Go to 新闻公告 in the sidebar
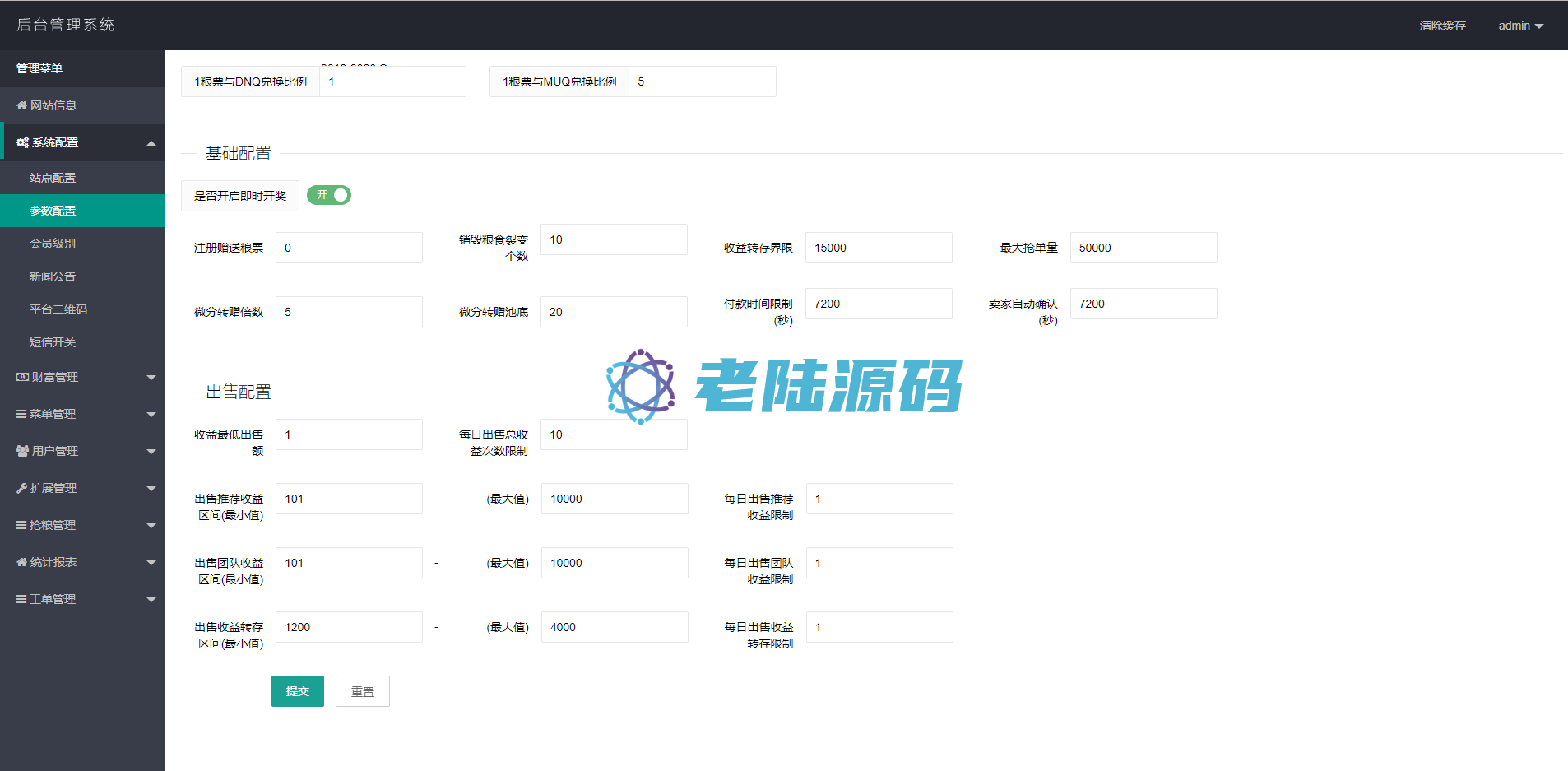The image size is (1568, 771). (53, 276)
